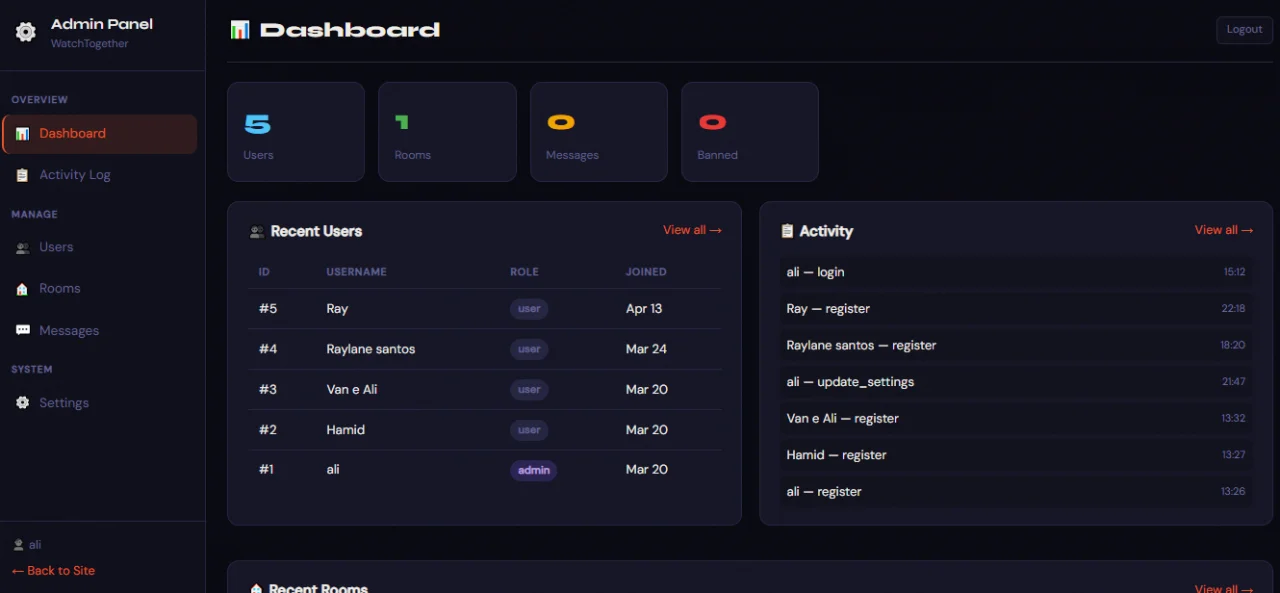Click the 'ali — register' activity entry

[x=1016, y=492]
